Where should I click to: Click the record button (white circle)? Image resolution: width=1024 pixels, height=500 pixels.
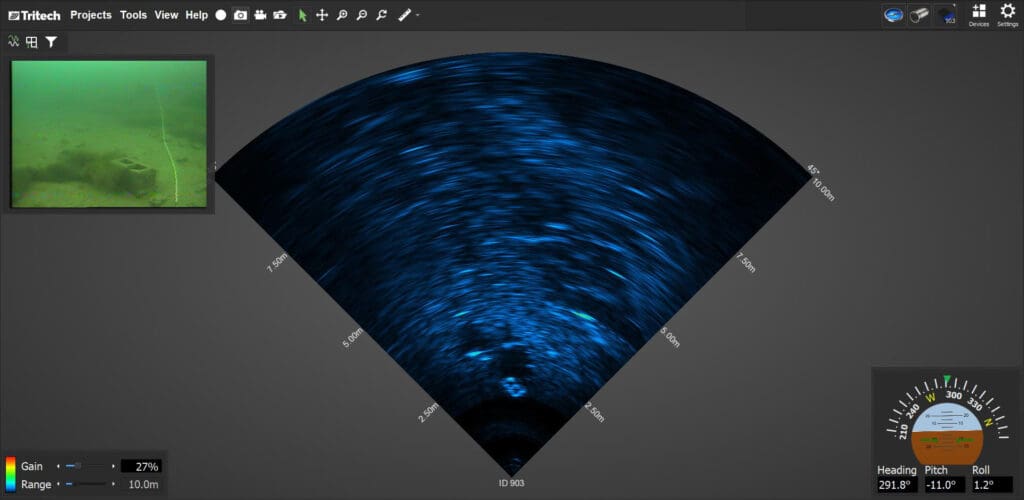coord(221,15)
